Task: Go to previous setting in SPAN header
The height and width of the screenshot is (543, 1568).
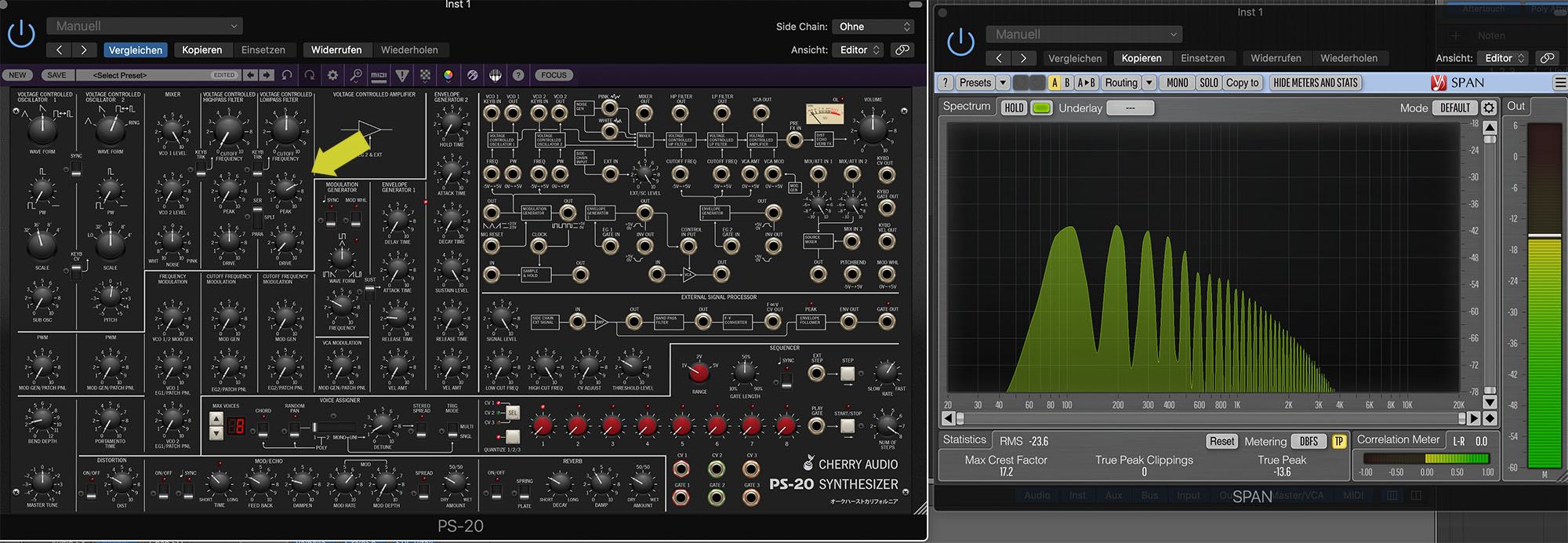Action: pos(998,58)
